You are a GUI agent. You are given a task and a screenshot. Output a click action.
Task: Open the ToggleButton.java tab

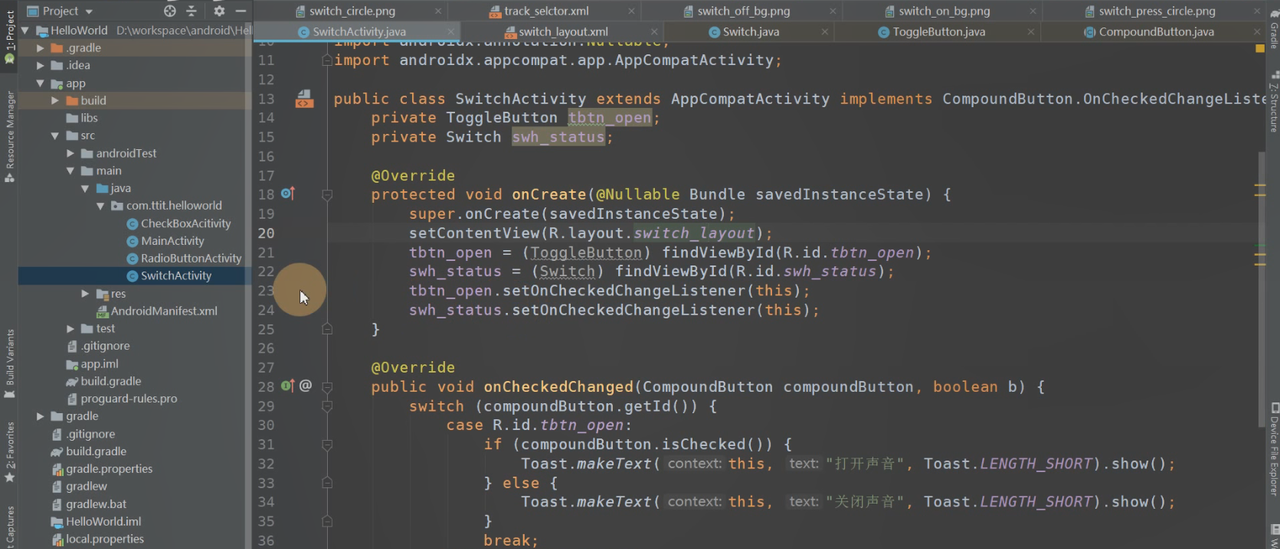938,32
